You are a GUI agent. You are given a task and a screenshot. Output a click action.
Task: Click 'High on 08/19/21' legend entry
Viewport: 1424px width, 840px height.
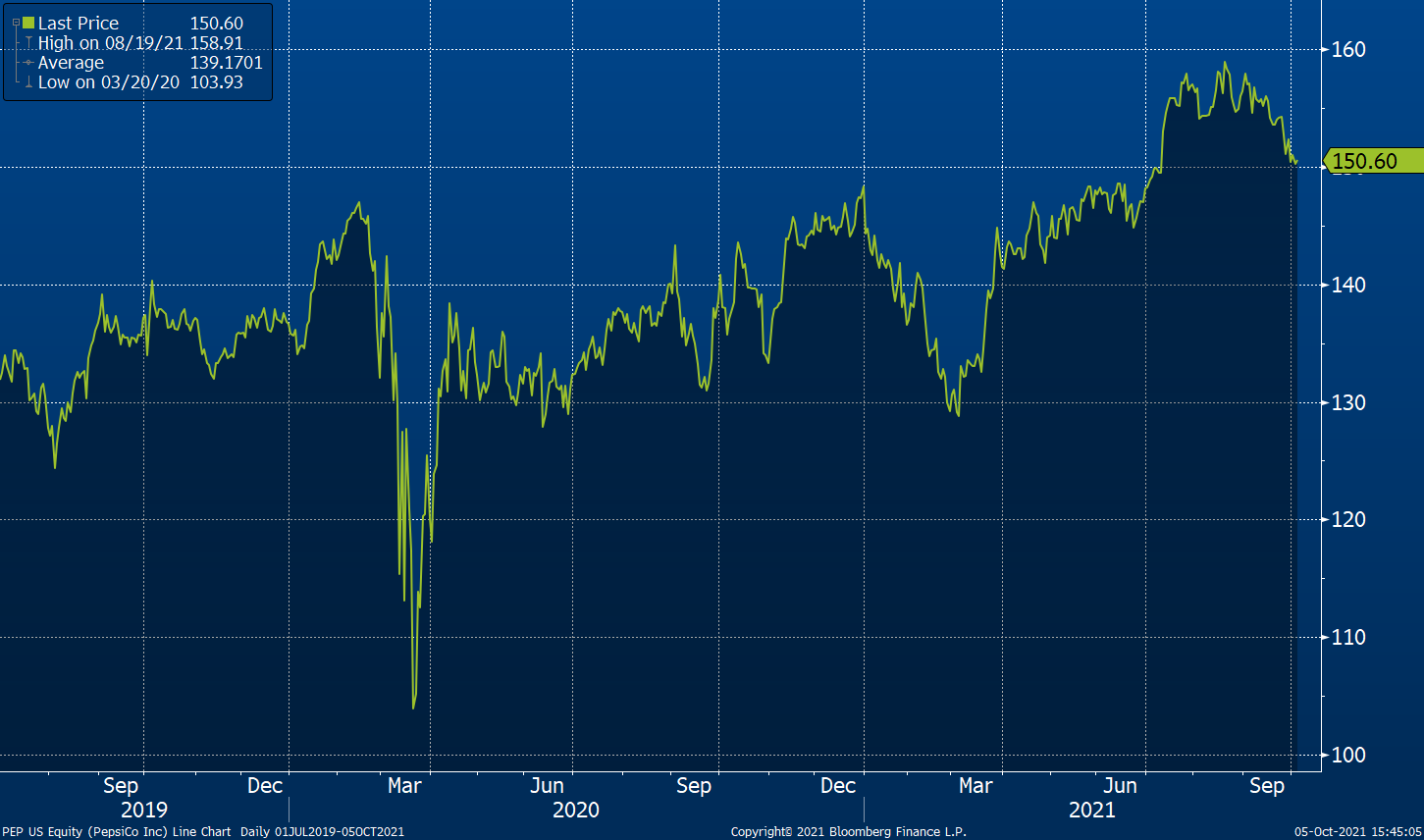[x=111, y=43]
